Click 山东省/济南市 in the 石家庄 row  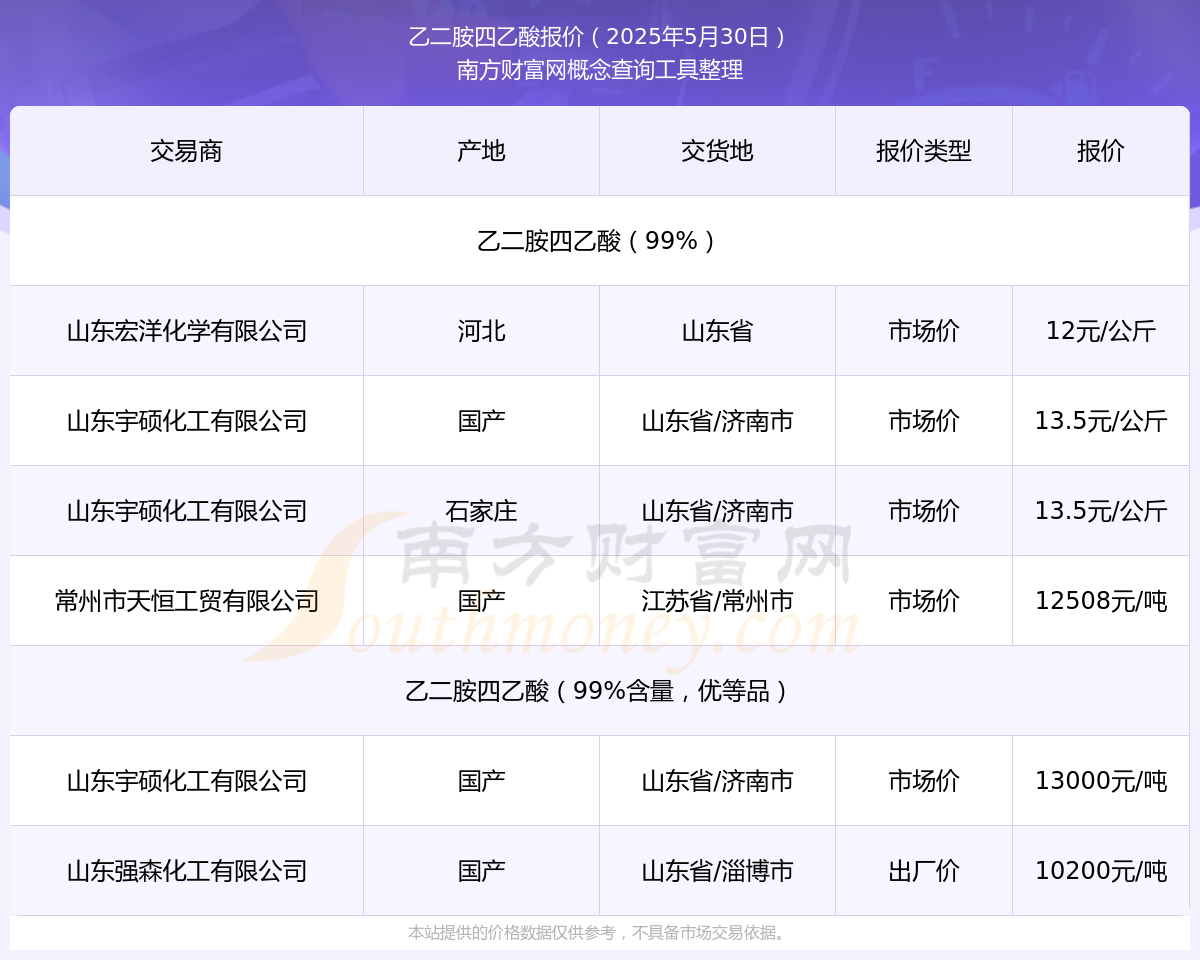click(x=718, y=511)
